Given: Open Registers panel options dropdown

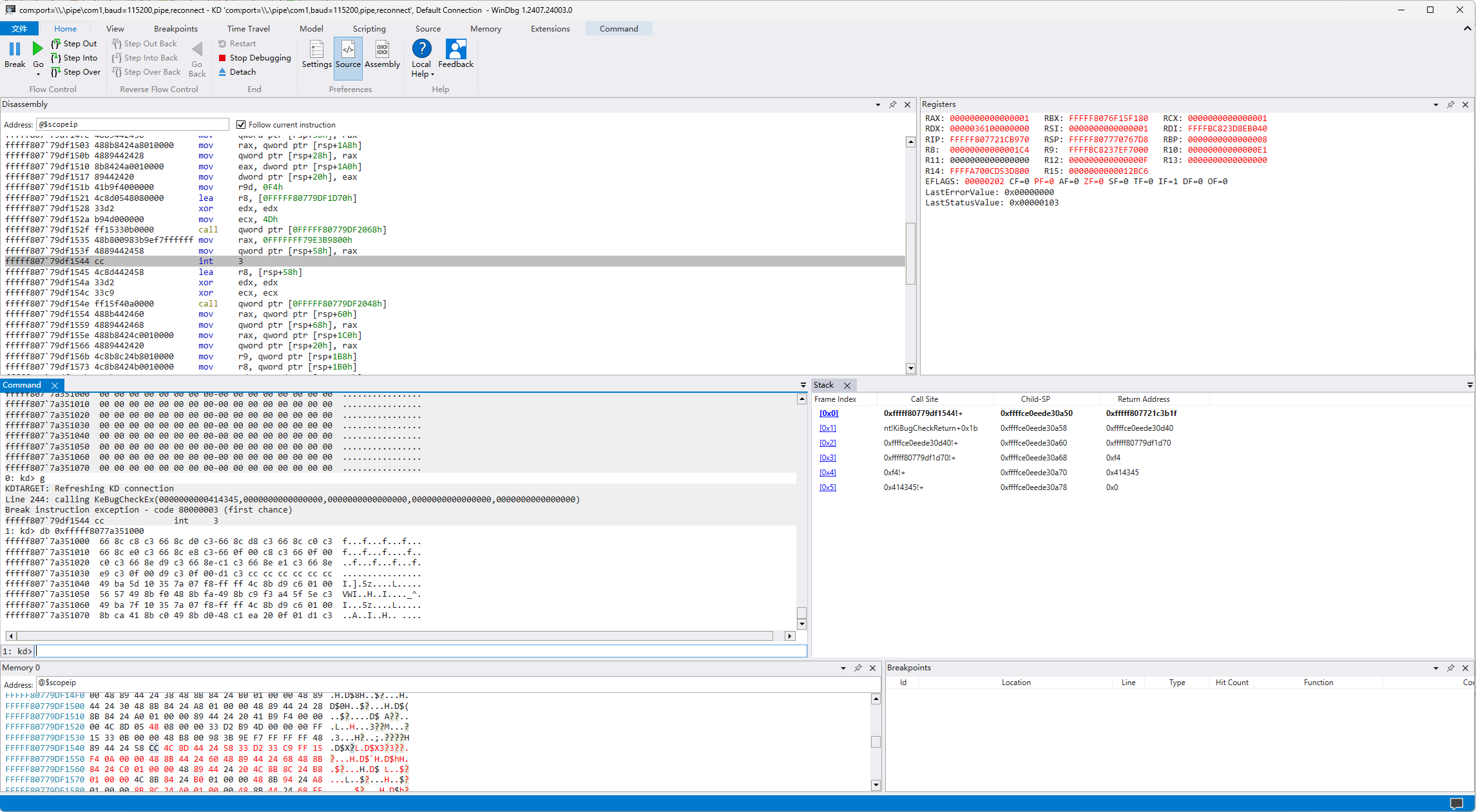Looking at the screenshot, I should pyautogui.click(x=1435, y=104).
